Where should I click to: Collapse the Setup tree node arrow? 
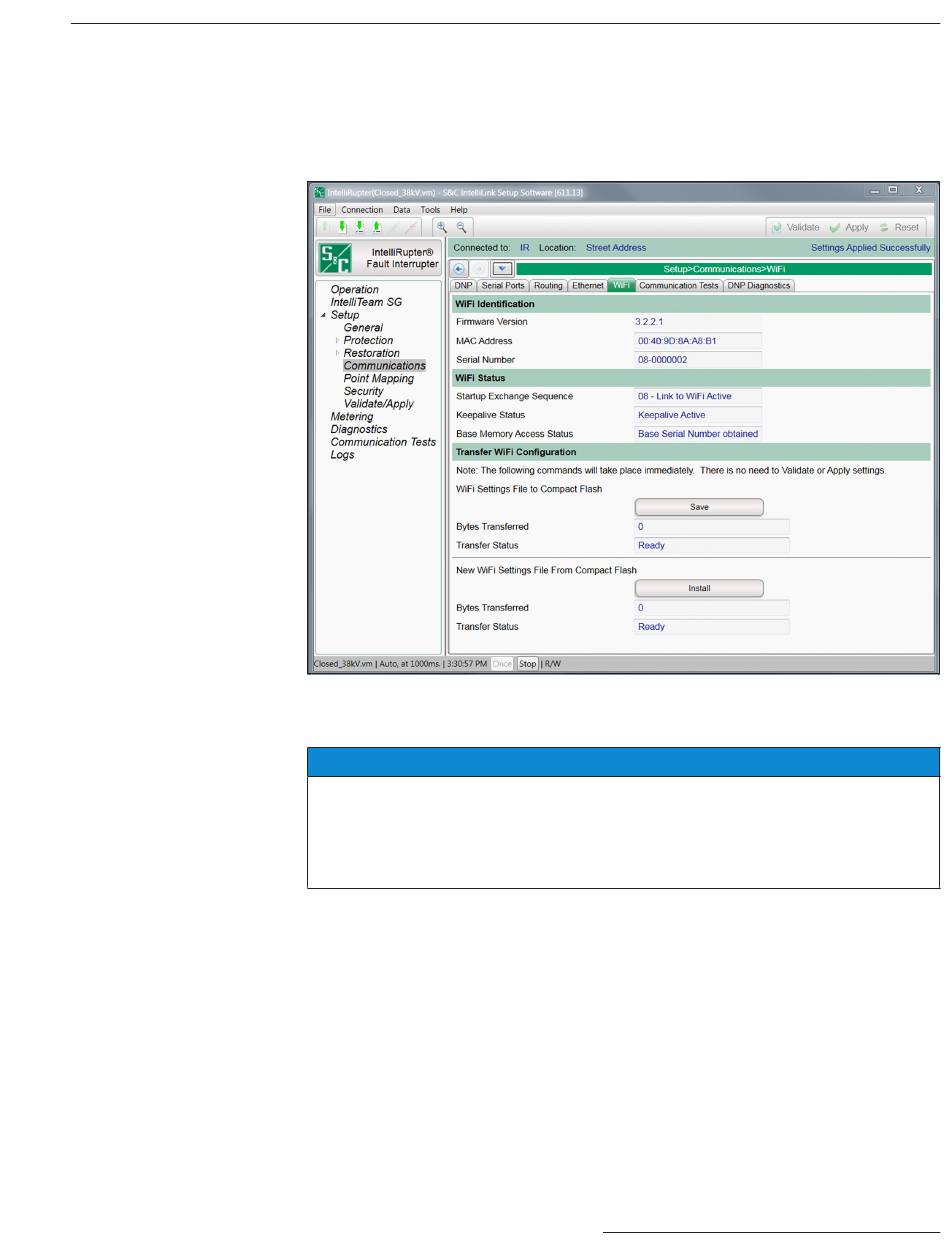pos(323,316)
